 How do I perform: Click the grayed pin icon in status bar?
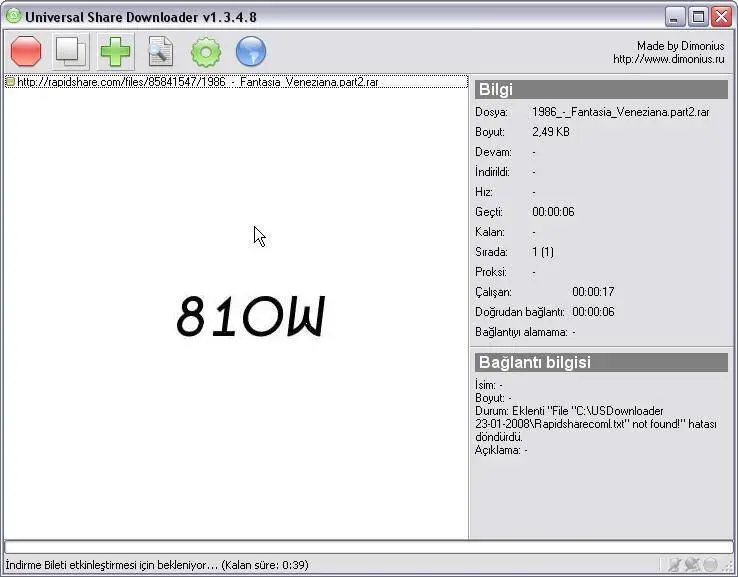click(674, 564)
